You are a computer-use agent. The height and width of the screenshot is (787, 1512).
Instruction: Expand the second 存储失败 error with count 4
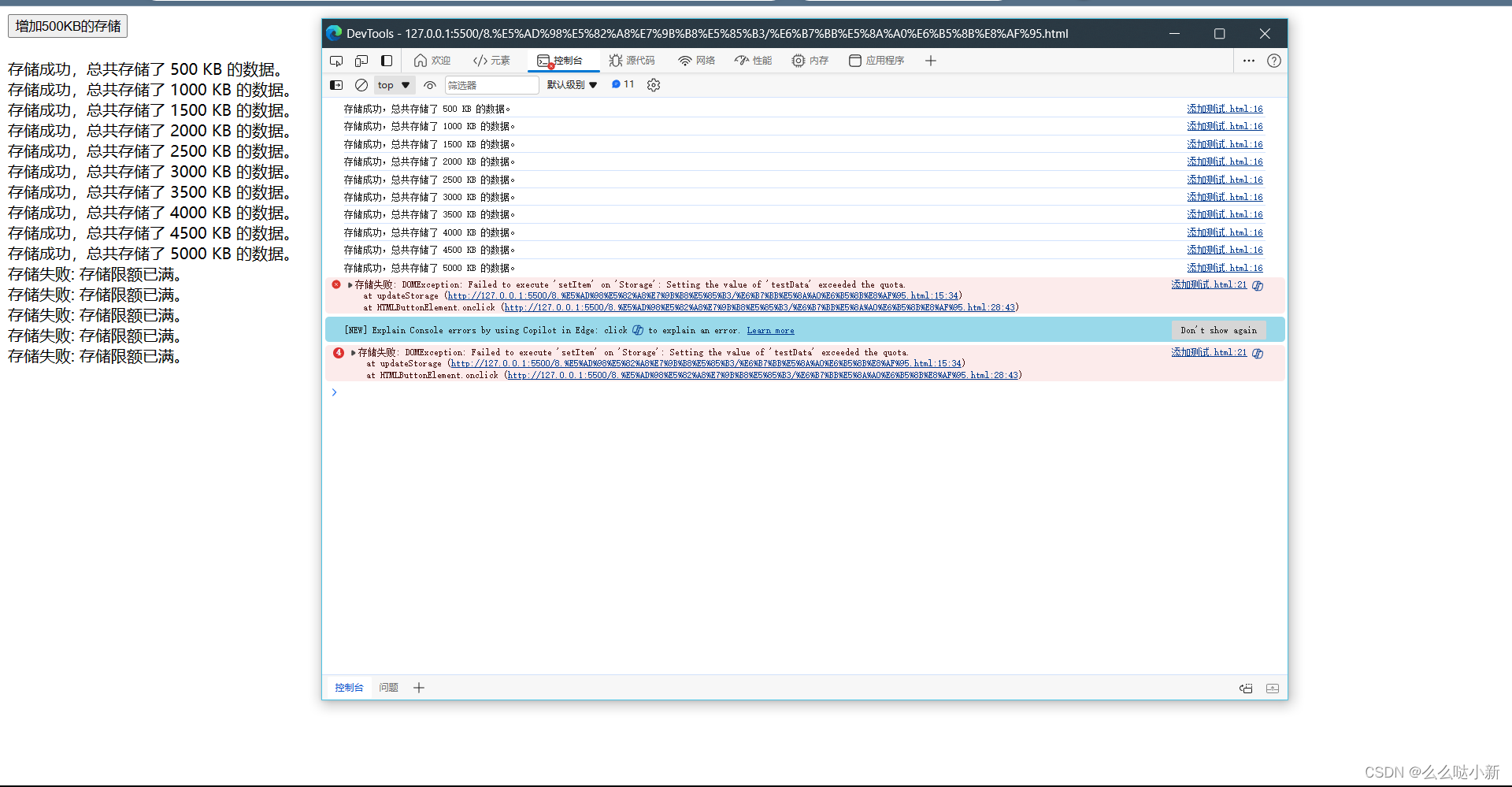354,353
